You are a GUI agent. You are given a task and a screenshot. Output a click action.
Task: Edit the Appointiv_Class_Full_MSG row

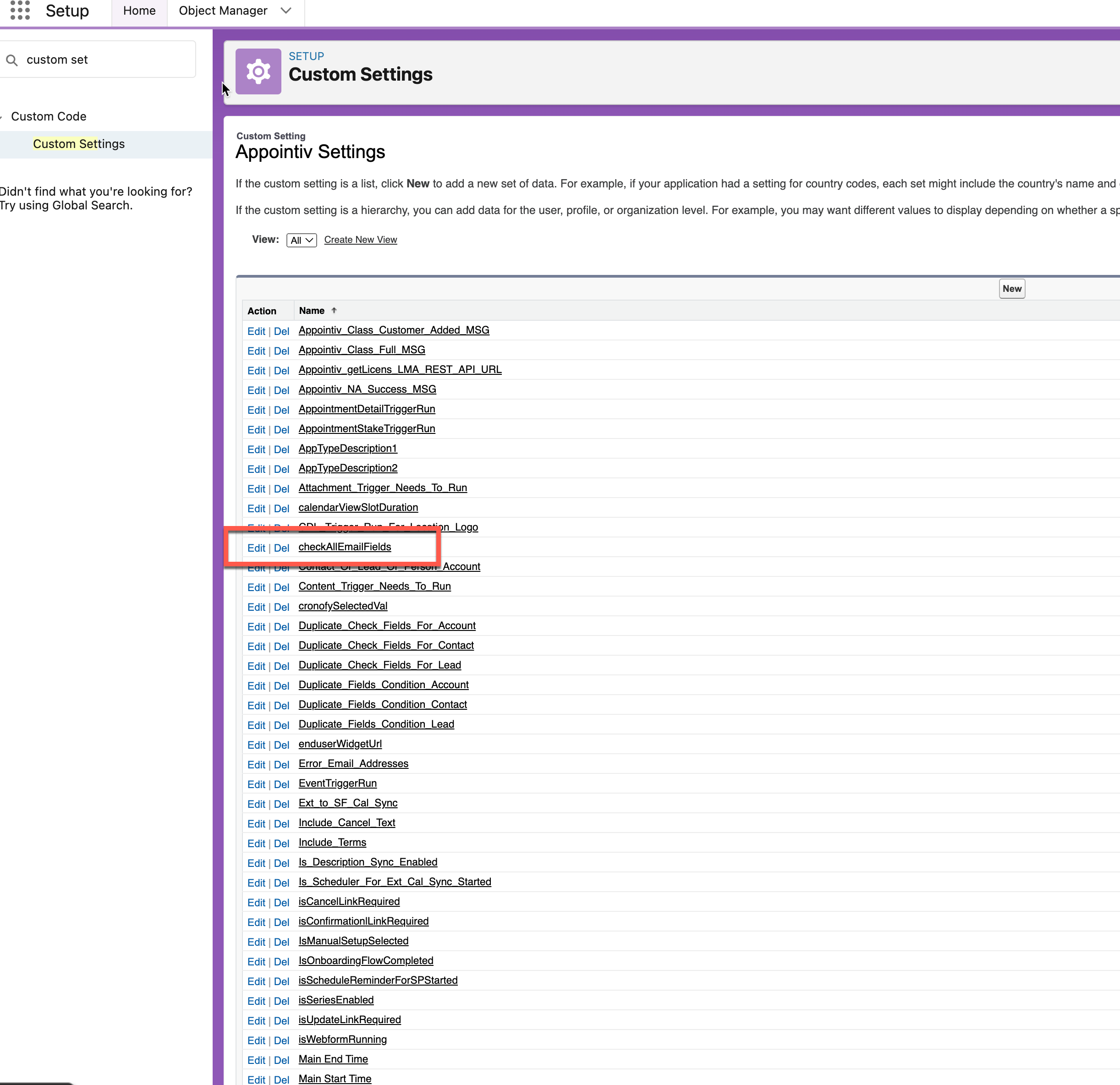[x=256, y=351]
